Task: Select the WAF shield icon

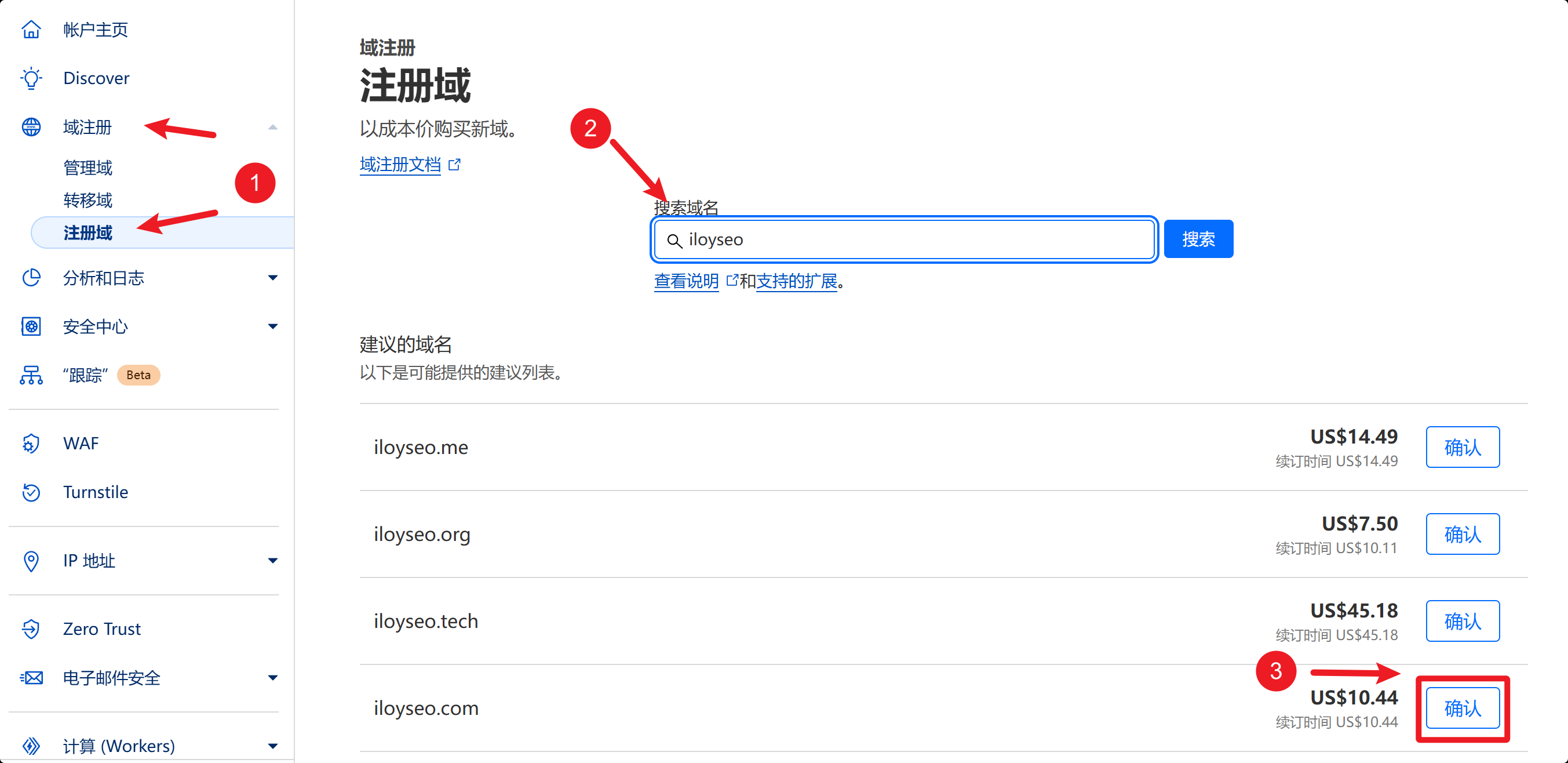Action: 31,444
